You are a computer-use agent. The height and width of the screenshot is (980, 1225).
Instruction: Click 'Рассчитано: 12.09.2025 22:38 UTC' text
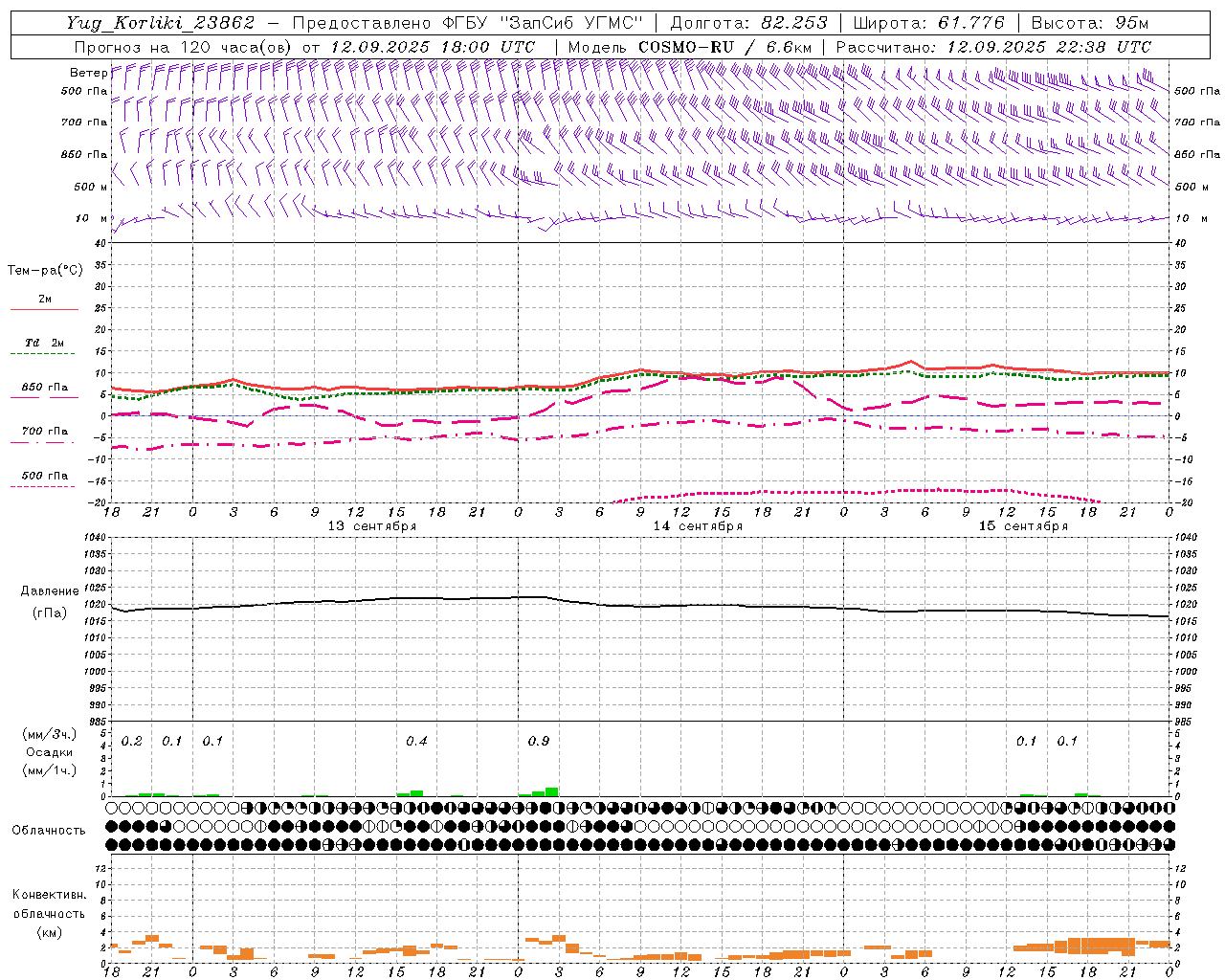[993, 47]
